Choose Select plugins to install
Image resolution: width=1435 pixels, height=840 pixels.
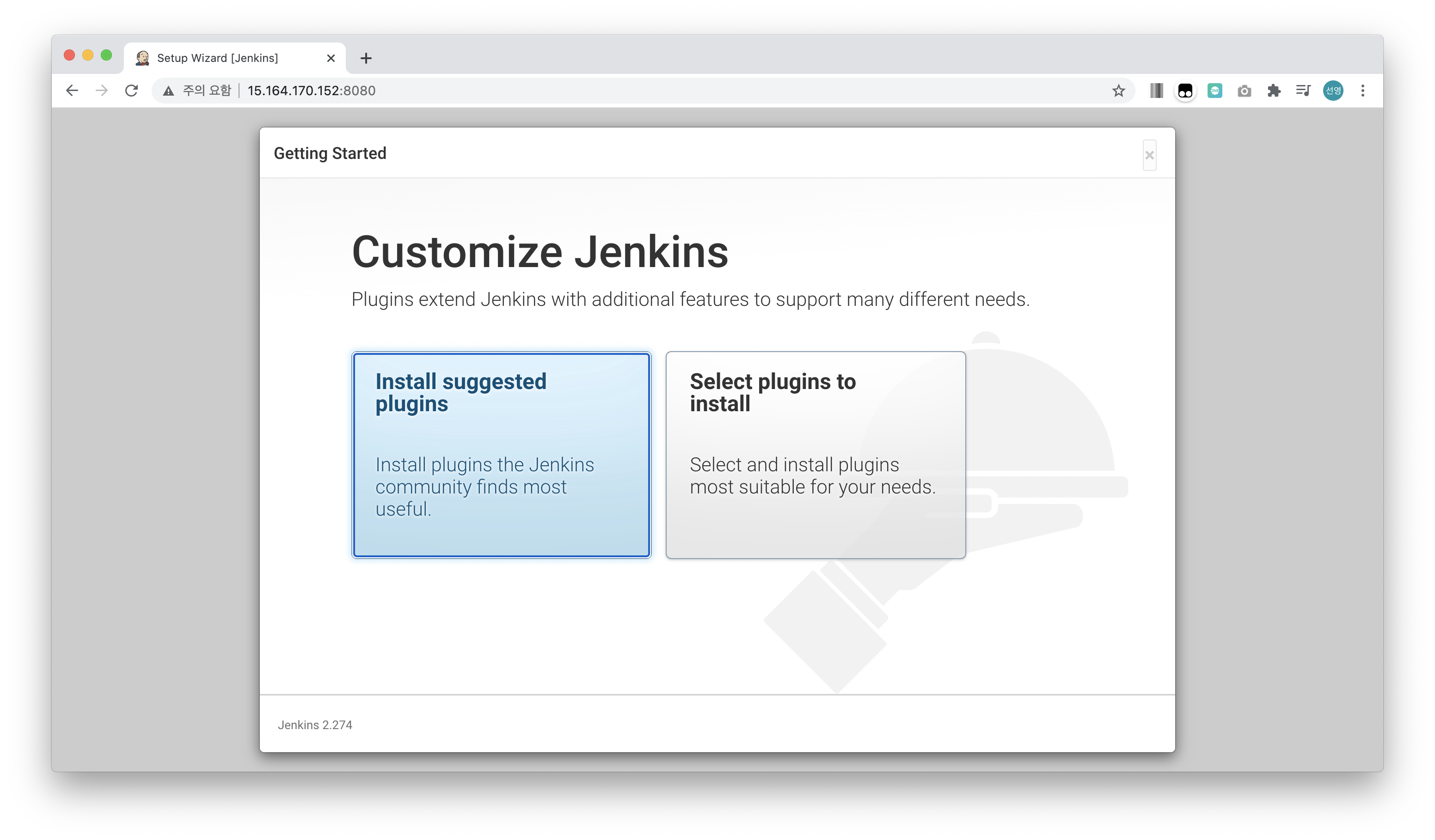(x=816, y=455)
